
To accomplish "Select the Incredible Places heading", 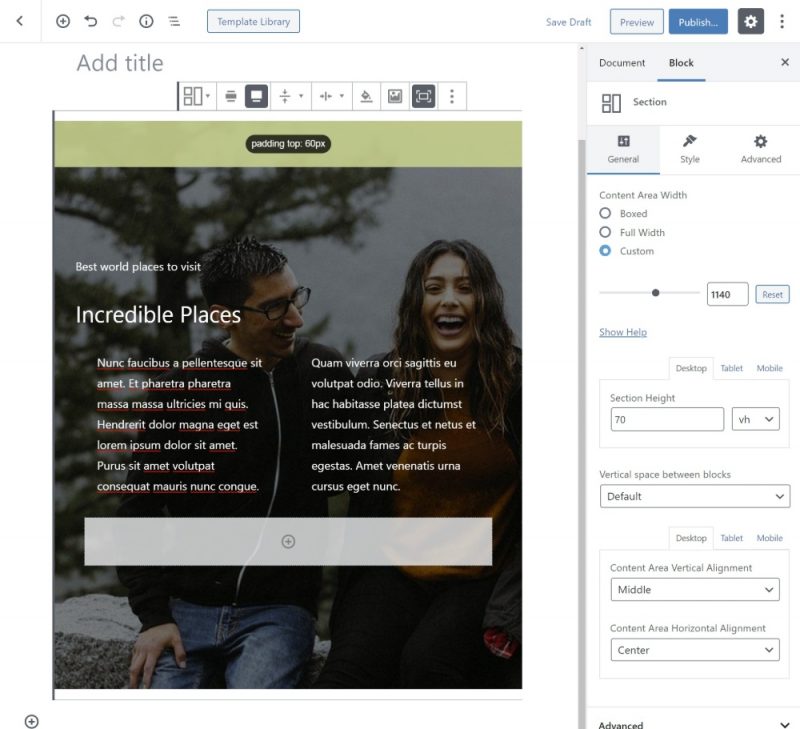I will (x=158, y=315).
